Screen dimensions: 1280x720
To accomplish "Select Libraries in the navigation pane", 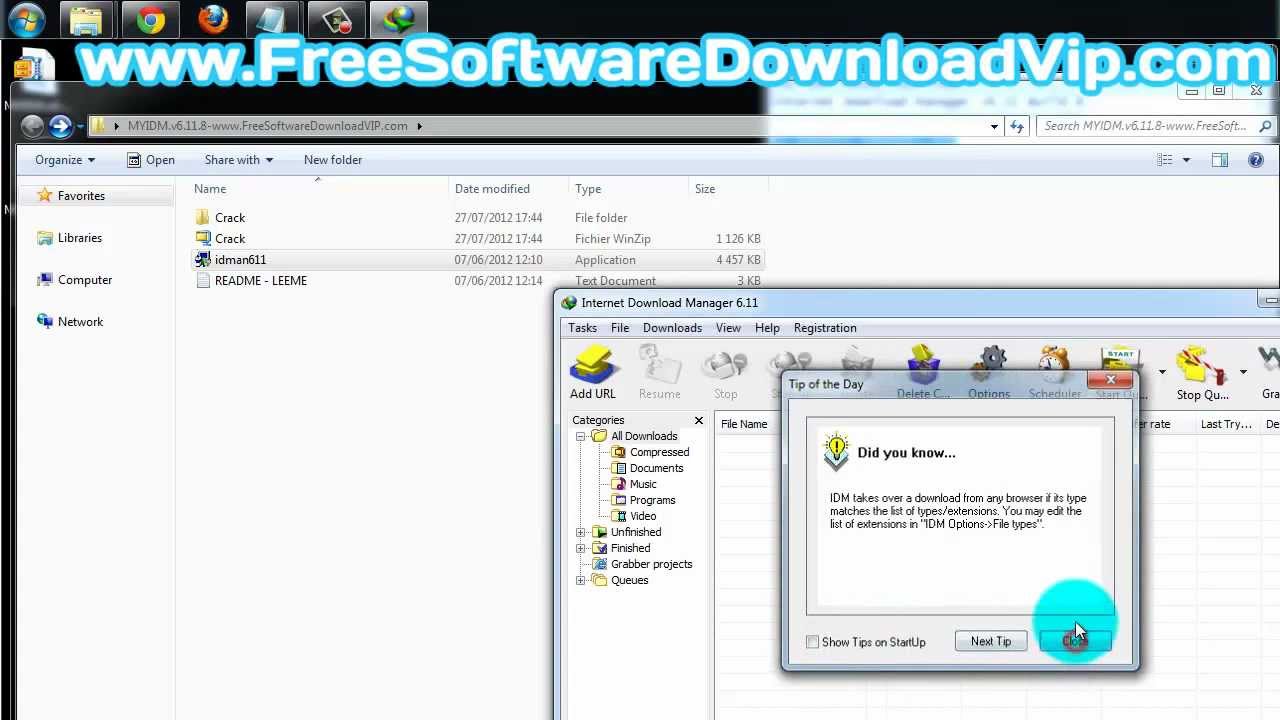I will pos(80,238).
